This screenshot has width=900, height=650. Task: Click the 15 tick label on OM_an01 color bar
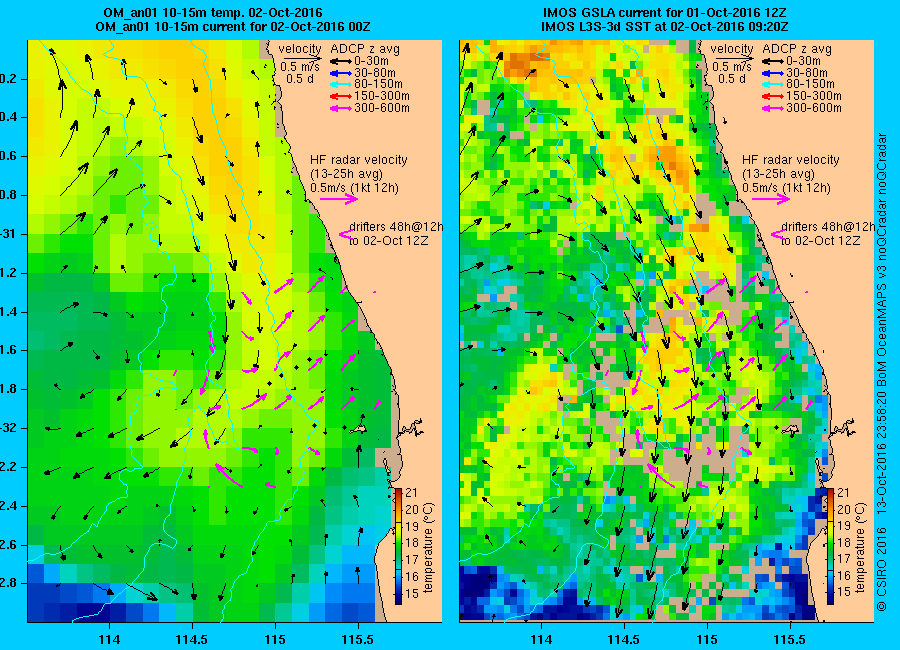point(412,593)
